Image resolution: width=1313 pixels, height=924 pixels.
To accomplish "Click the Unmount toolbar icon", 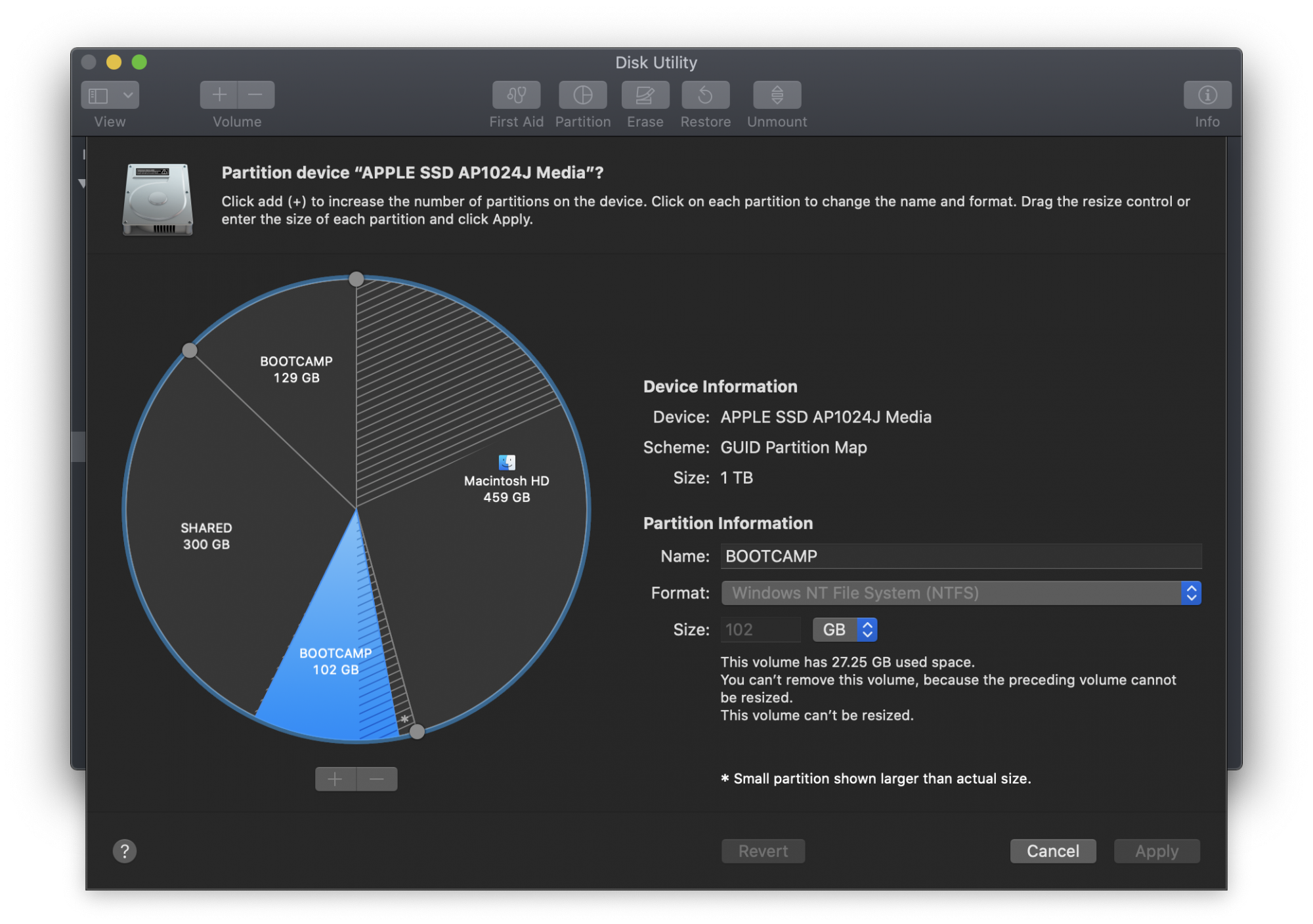I will pos(777,95).
